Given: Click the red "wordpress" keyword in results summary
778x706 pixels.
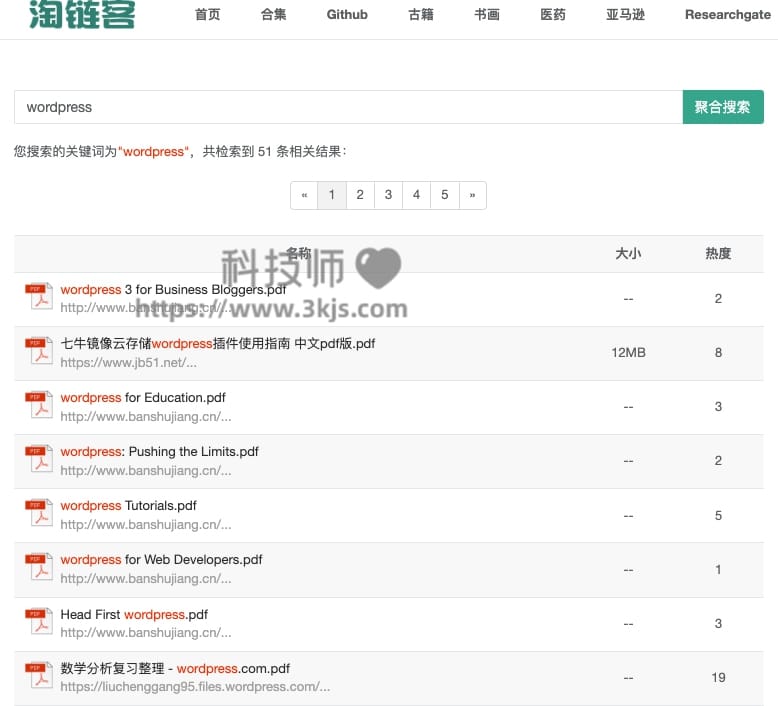Looking at the screenshot, I should click(153, 151).
